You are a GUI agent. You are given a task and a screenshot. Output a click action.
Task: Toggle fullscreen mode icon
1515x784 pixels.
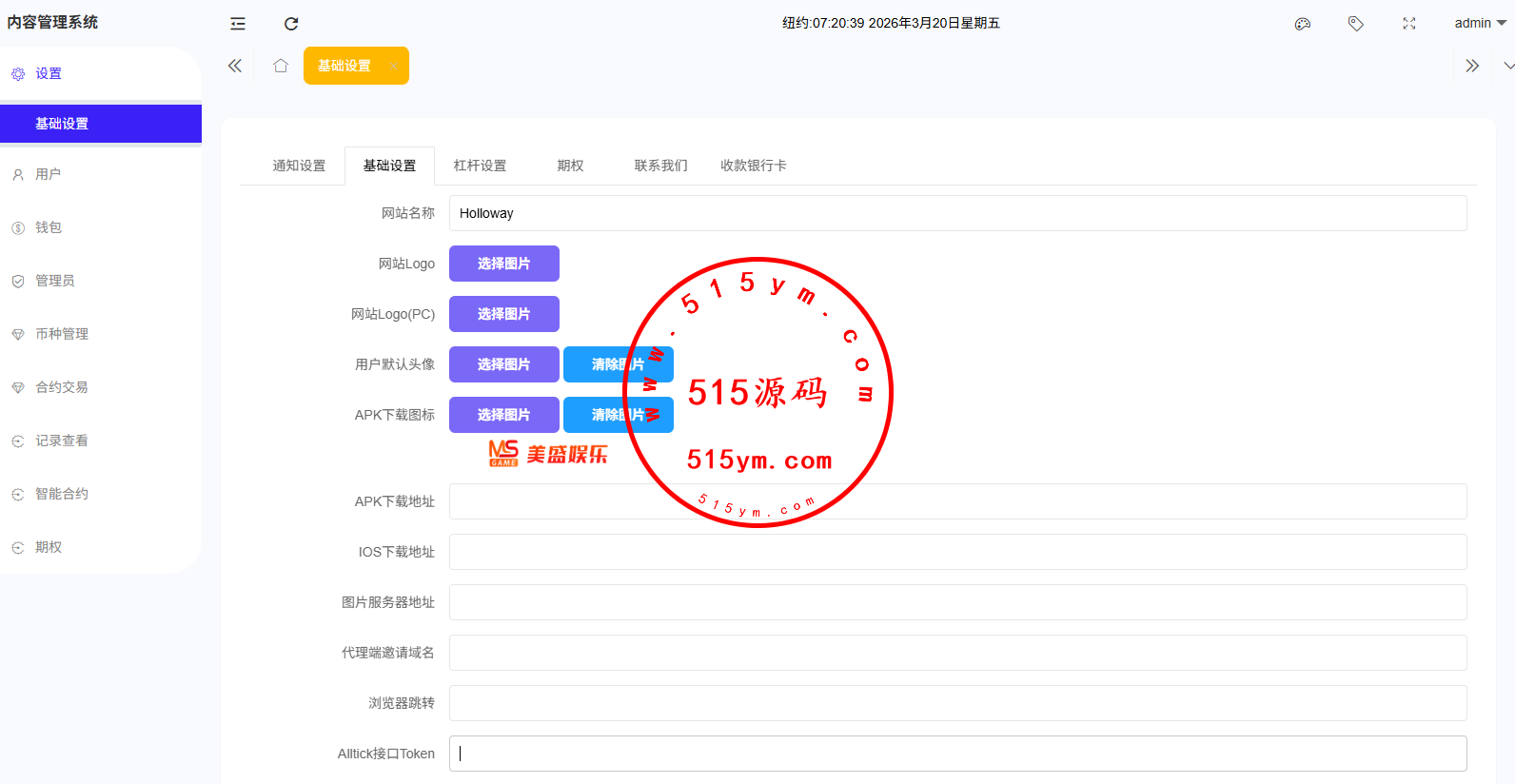coord(1409,24)
